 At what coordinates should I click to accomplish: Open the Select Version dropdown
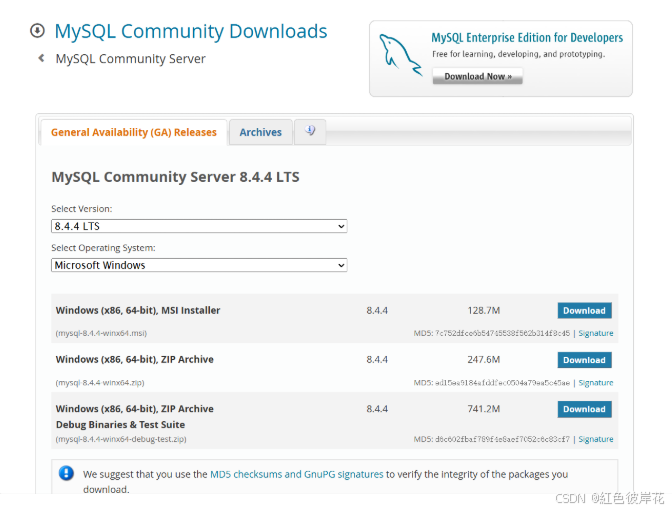199,226
